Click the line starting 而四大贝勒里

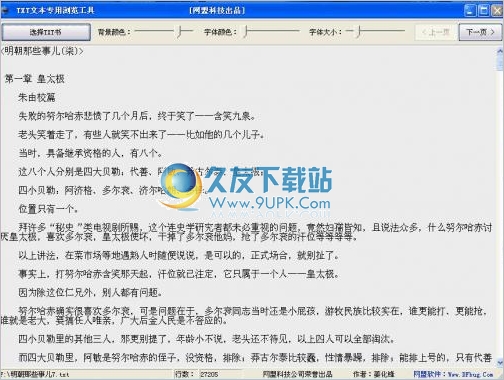(x=255, y=358)
